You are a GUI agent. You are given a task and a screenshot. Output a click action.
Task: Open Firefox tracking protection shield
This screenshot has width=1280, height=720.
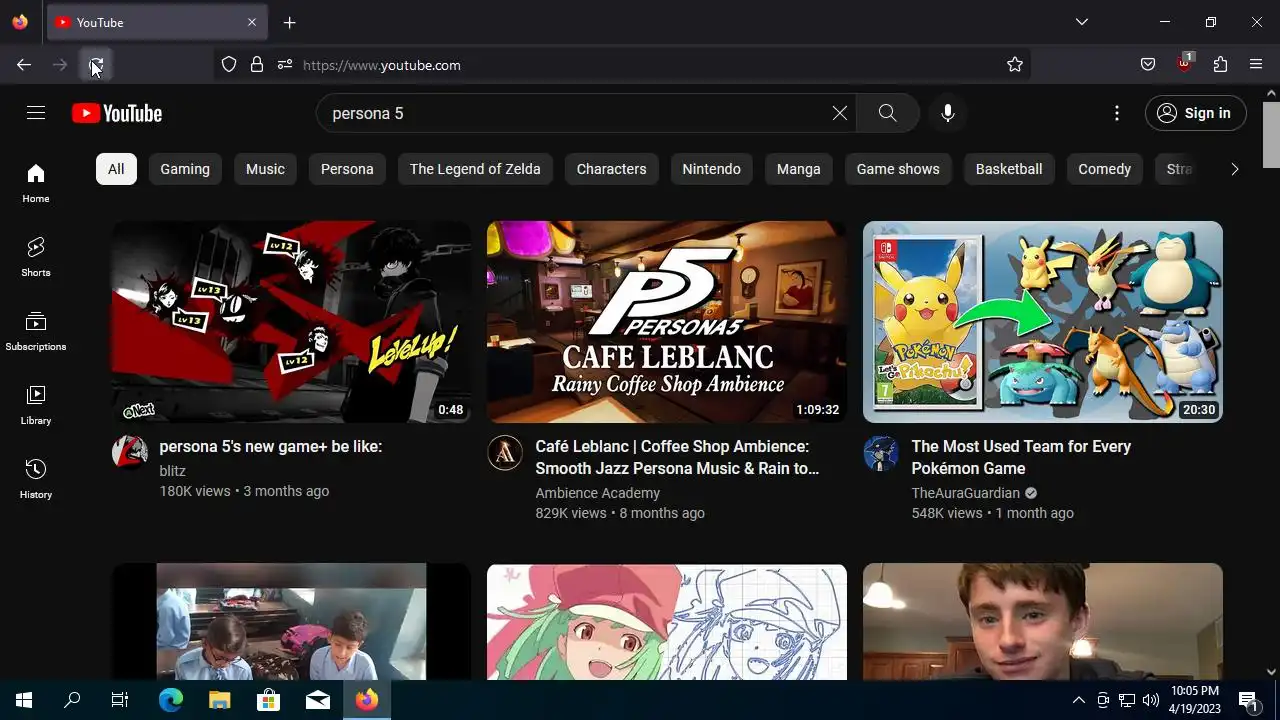click(x=229, y=65)
